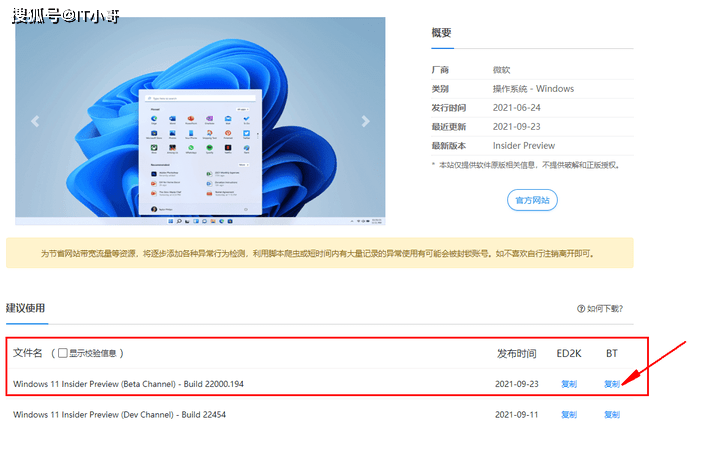Click the Windows 11 Insider Preview (Beta Channel) file name
The image size is (720, 450).
pyautogui.click(x=128, y=384)
